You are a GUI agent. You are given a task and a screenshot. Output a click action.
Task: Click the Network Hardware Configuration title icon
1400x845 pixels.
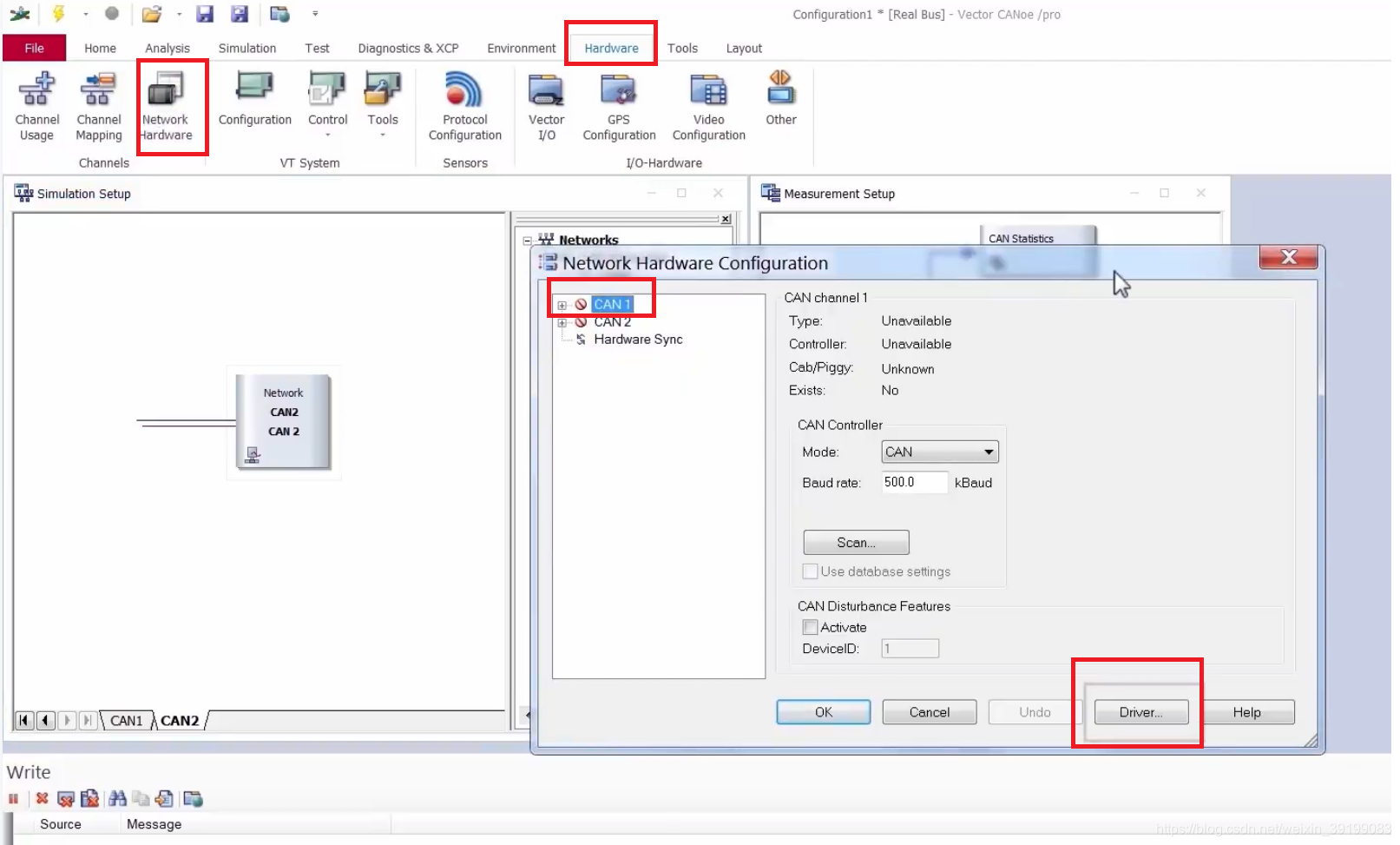[548, 262]
